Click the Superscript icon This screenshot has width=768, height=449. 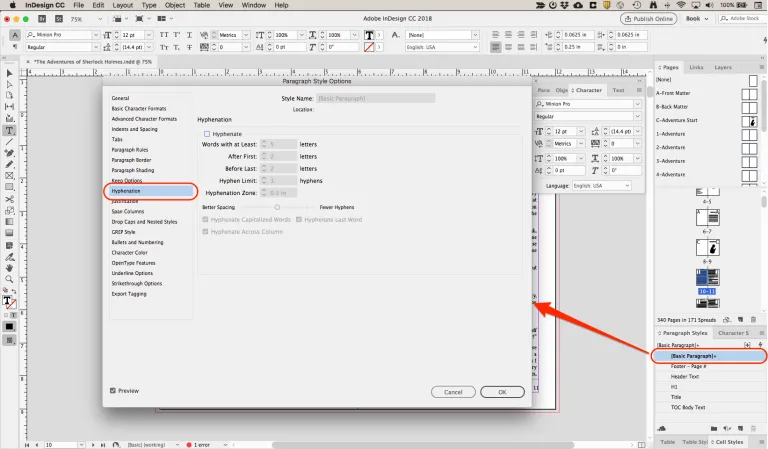tap(176, 35)
